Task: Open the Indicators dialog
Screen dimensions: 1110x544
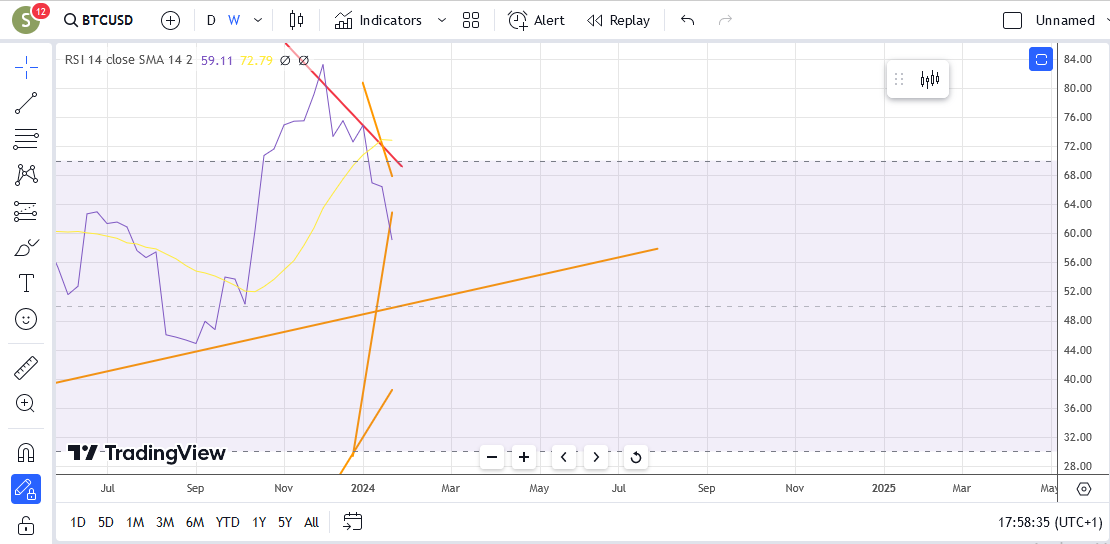Action: [x=379, y=21]
